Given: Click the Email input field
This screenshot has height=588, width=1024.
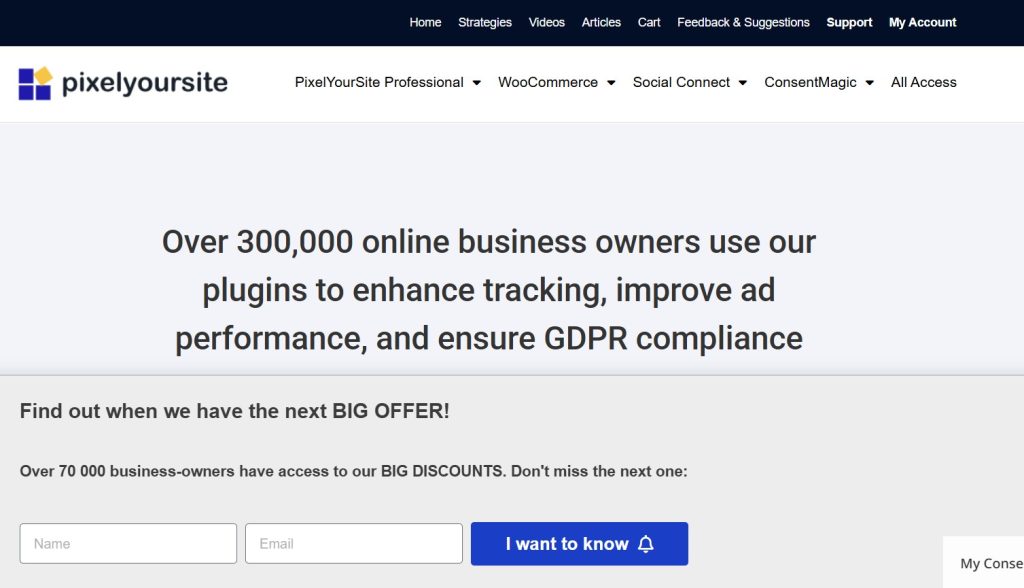Looking at the screenshot, I should pos(353,543).
